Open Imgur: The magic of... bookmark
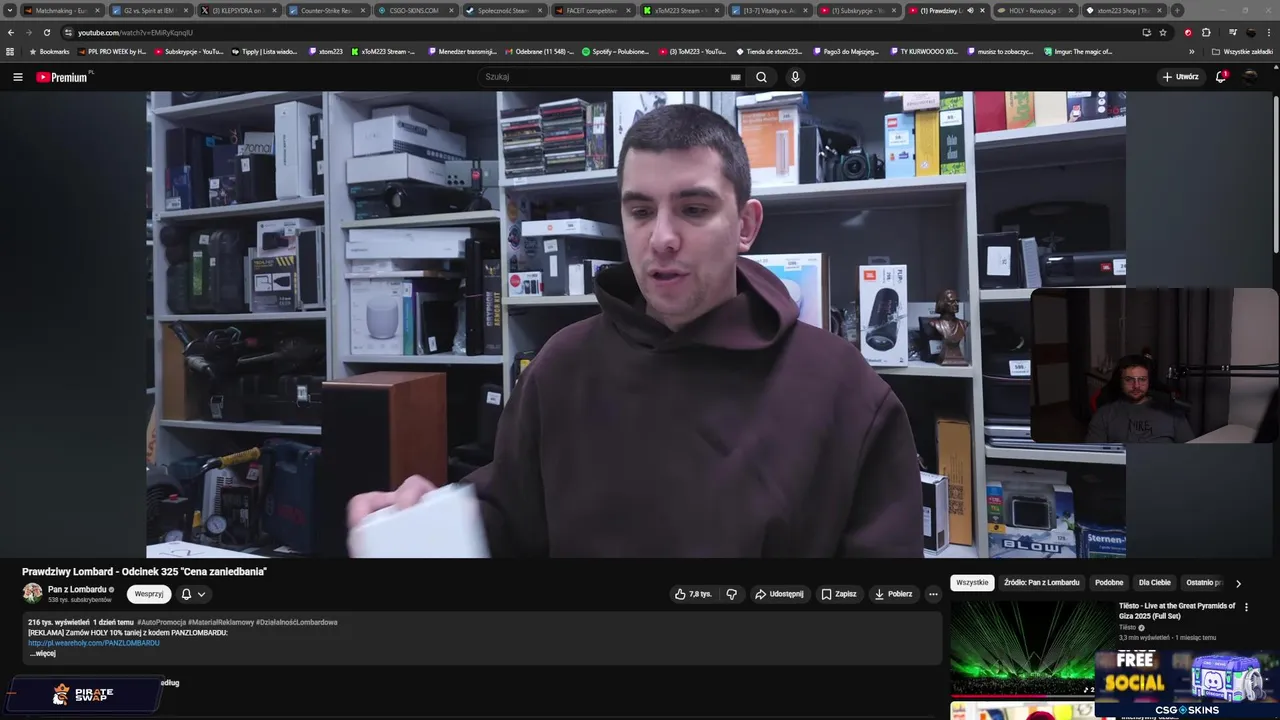The height and width of the screenshot is (720, 1280). pyautogui.click(x=1078, y=51)
